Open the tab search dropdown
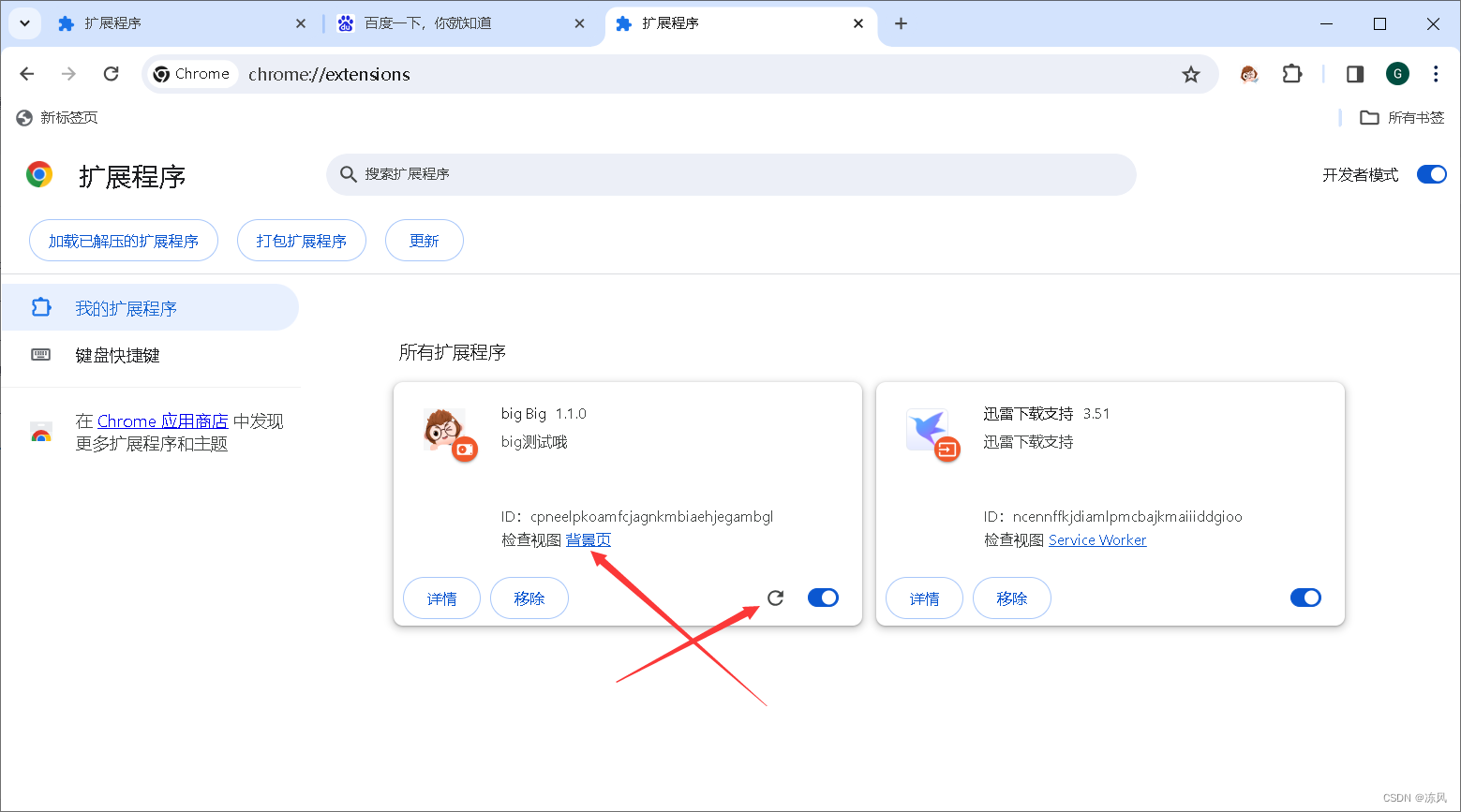 (x=24, y=23)
